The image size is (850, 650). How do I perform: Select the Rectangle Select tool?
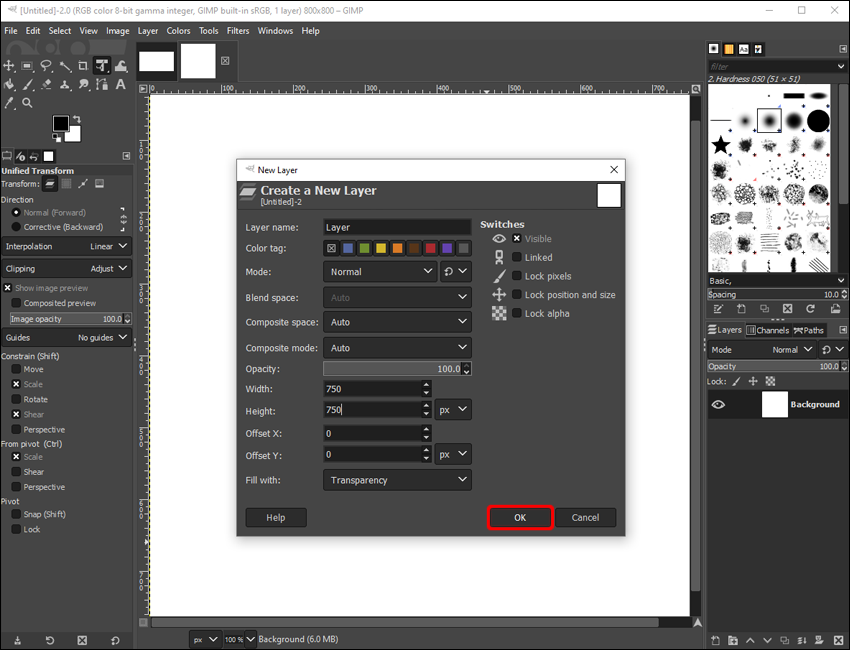[27, 66]
